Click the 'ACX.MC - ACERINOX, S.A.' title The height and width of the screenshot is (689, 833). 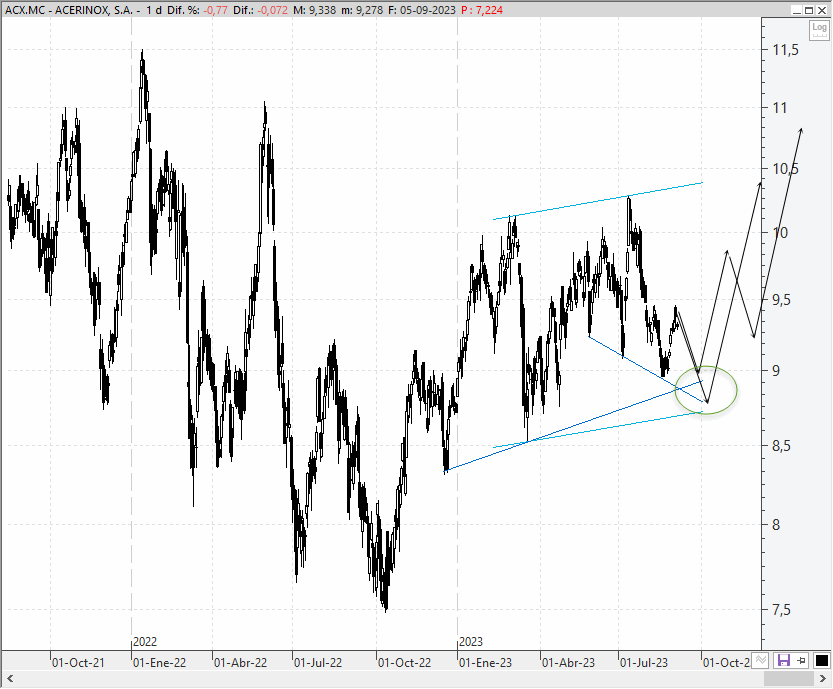[69, 10]
